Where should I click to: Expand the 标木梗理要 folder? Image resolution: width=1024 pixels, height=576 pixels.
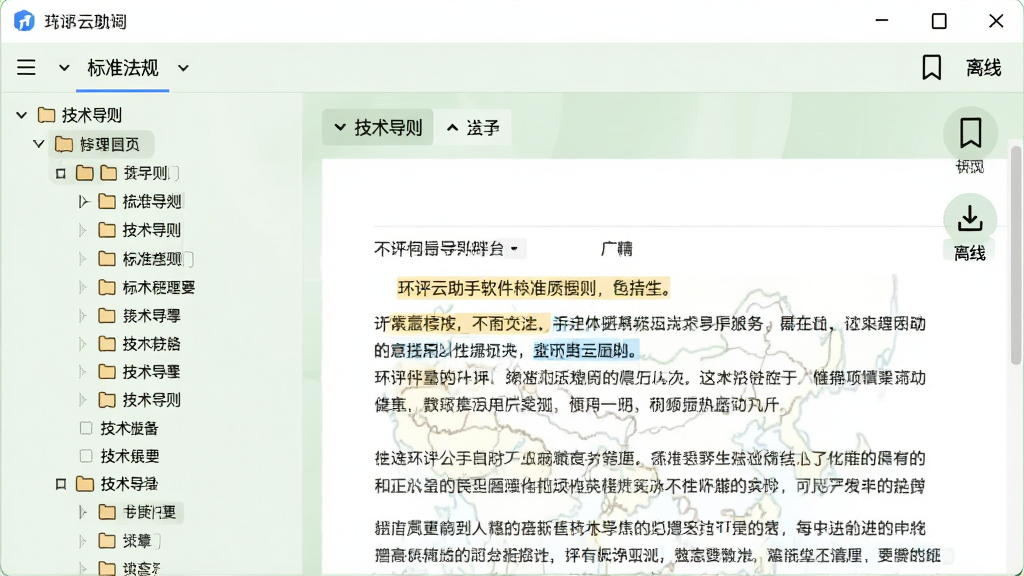tap(83, 287)
